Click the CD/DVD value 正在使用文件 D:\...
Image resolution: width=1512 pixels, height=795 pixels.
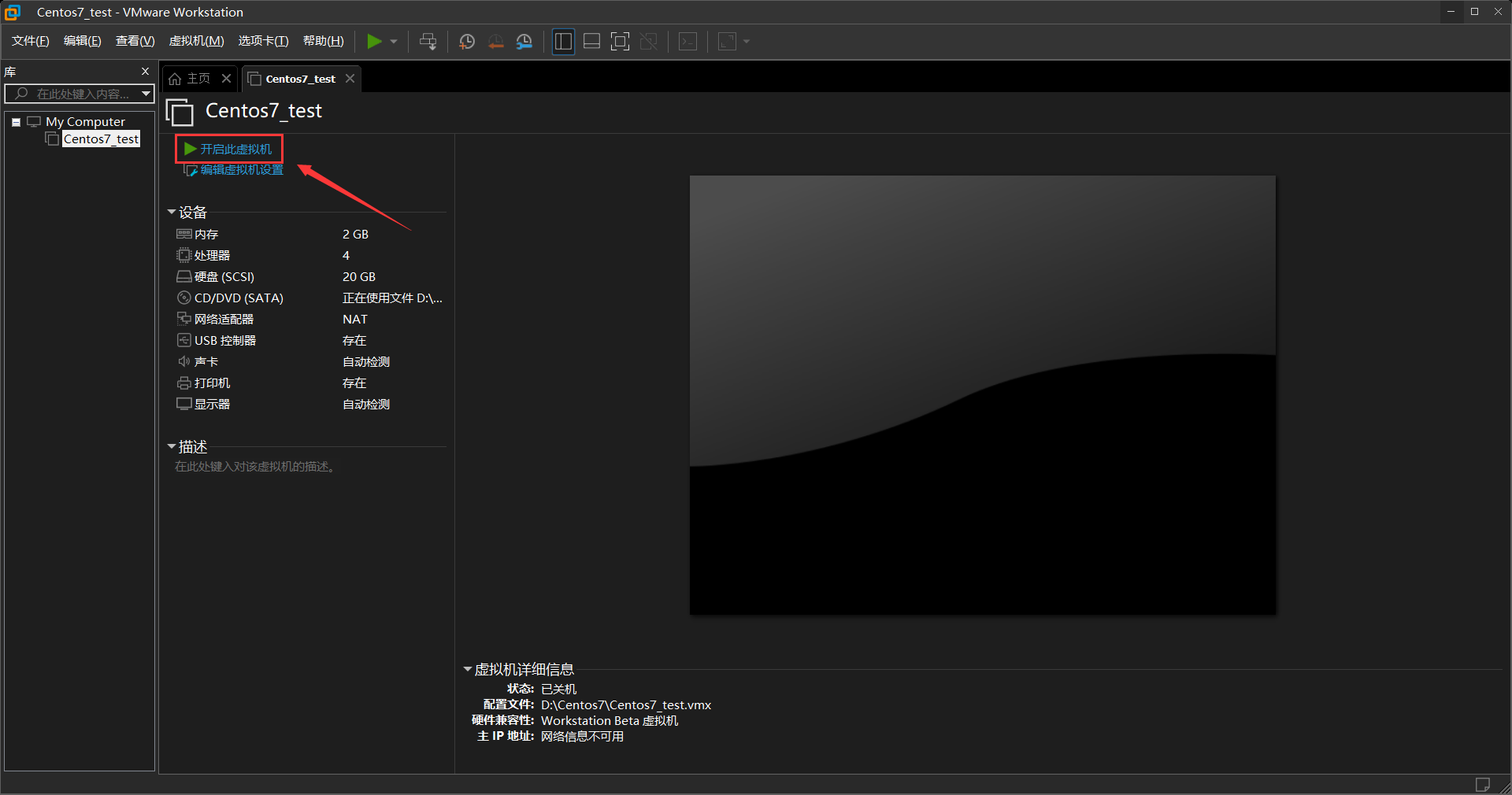392,298
